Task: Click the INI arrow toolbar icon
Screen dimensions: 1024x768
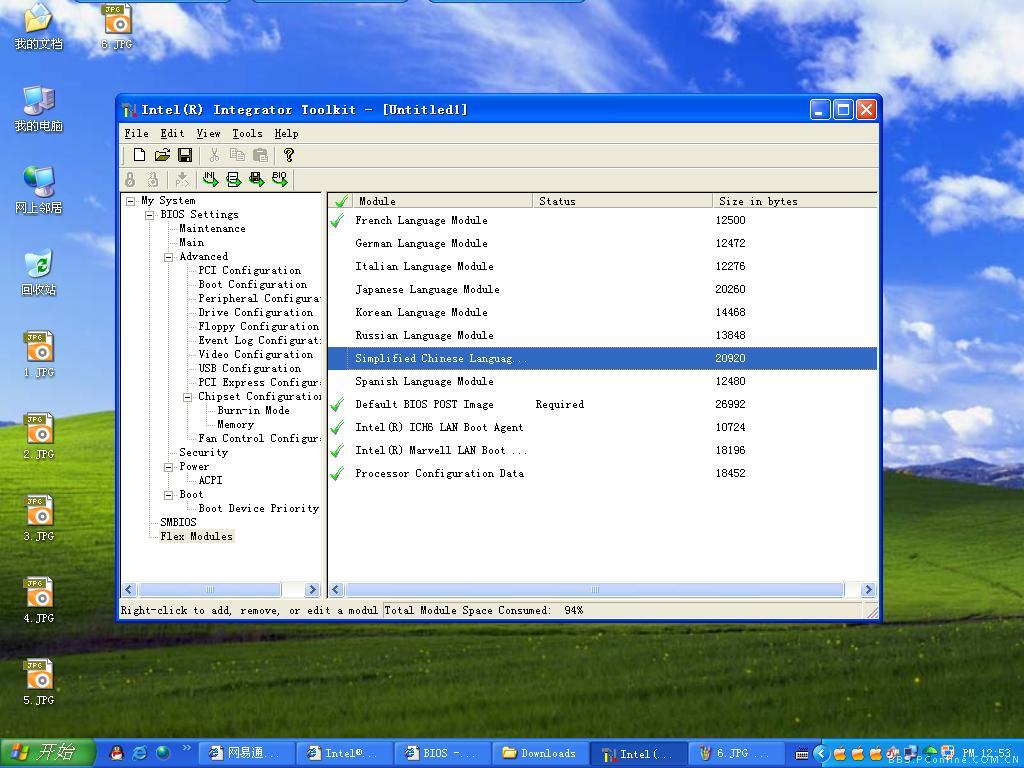Action: (x=210, y=179)
